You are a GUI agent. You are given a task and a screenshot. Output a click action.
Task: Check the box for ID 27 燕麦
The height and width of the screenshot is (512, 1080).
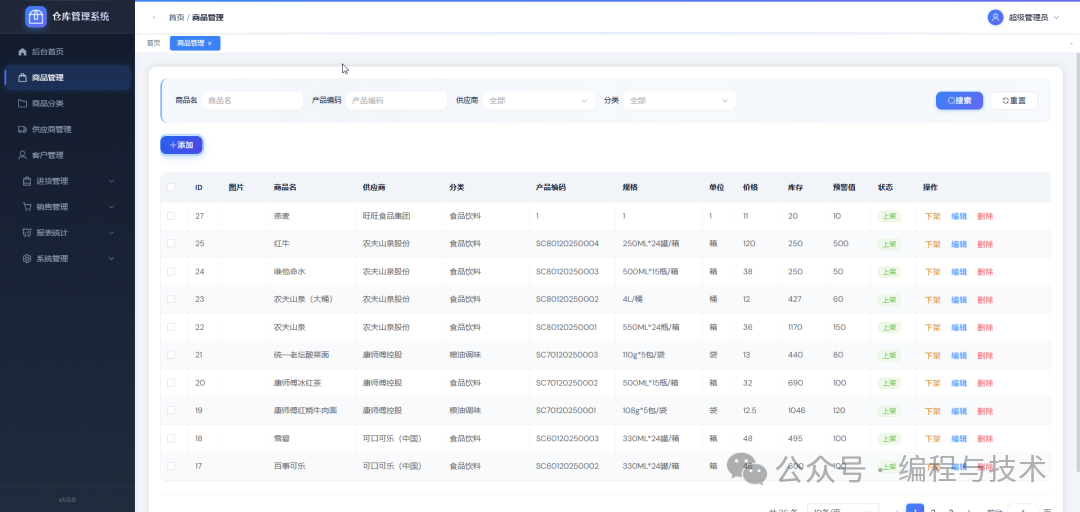[x=171, y=216]
